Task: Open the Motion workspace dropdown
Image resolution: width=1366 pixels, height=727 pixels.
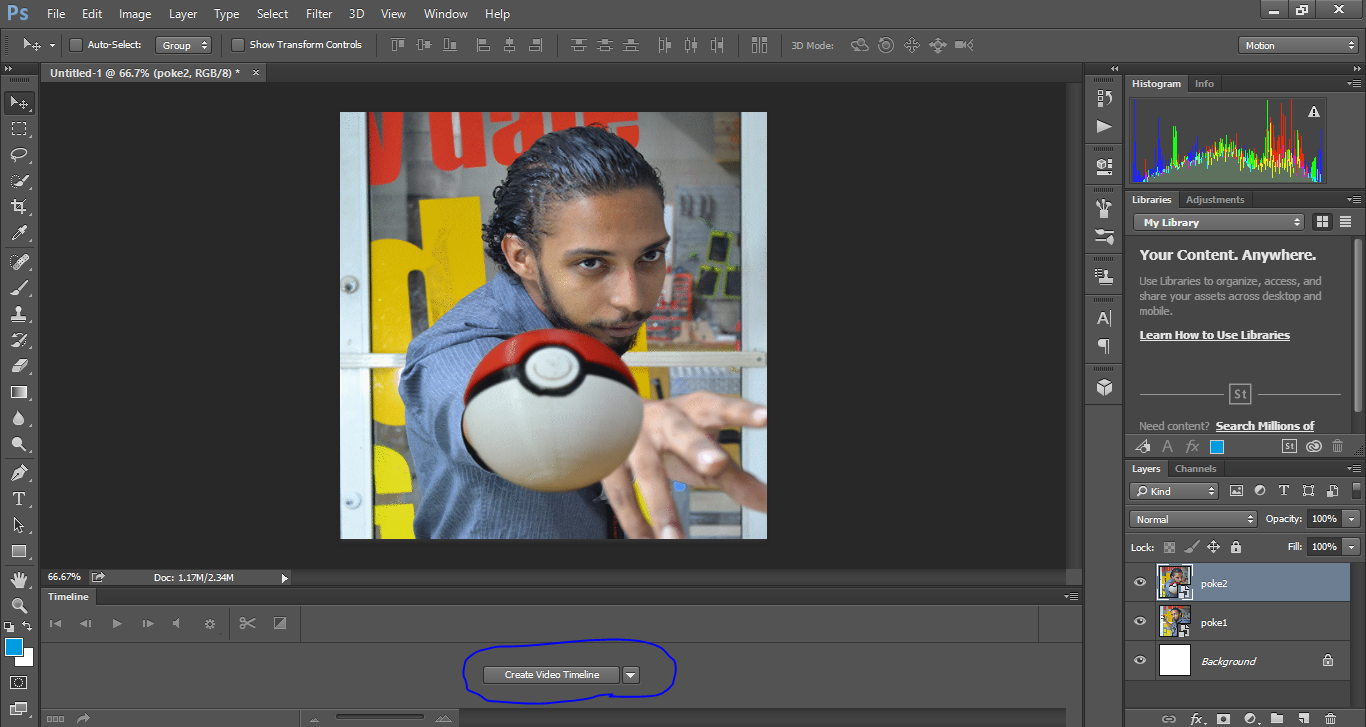Action: (x=1297, y=45)
